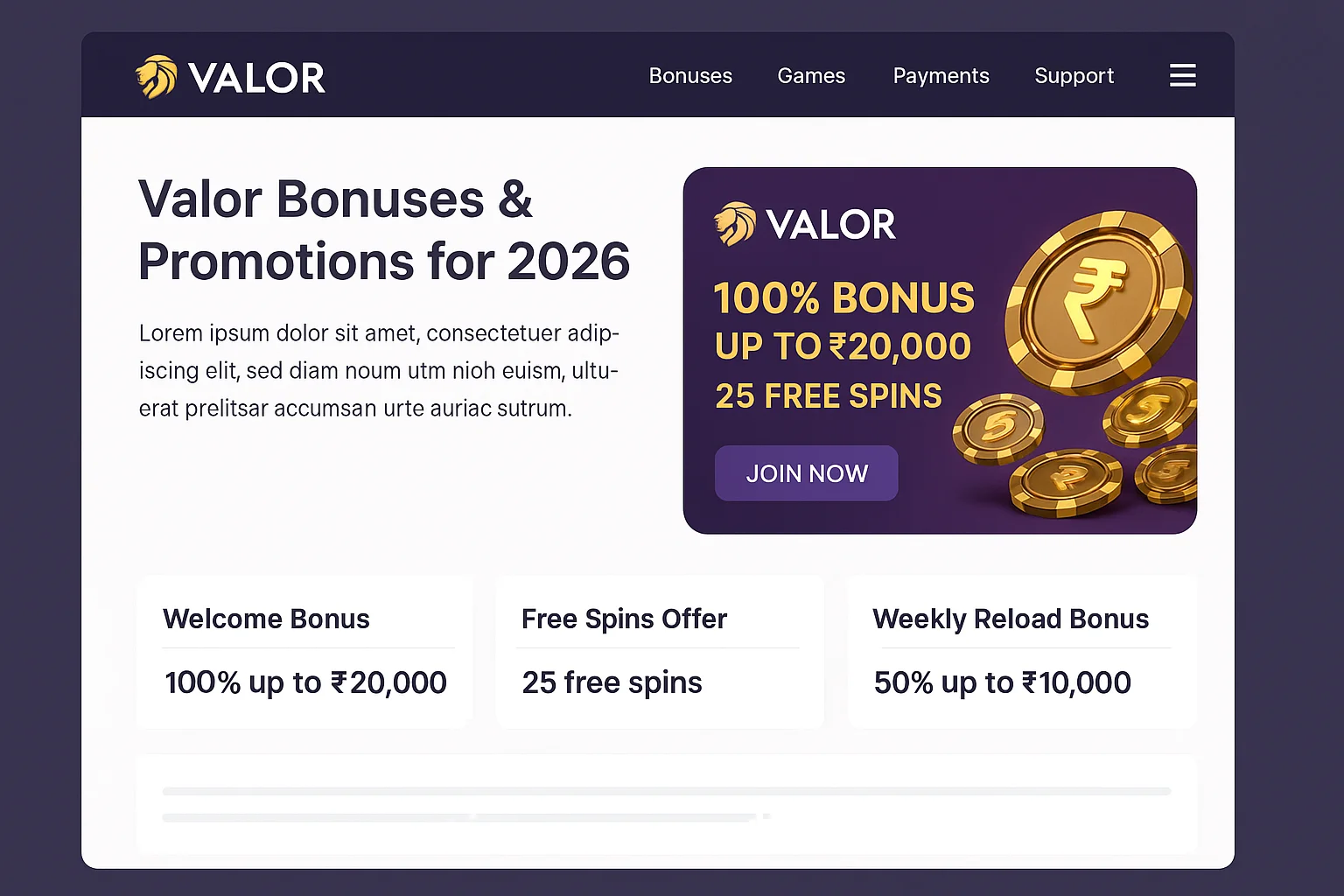The height and width of the screenshot is (896, 1344).
Task: Go to the Games section
Action: pos(811,76)
